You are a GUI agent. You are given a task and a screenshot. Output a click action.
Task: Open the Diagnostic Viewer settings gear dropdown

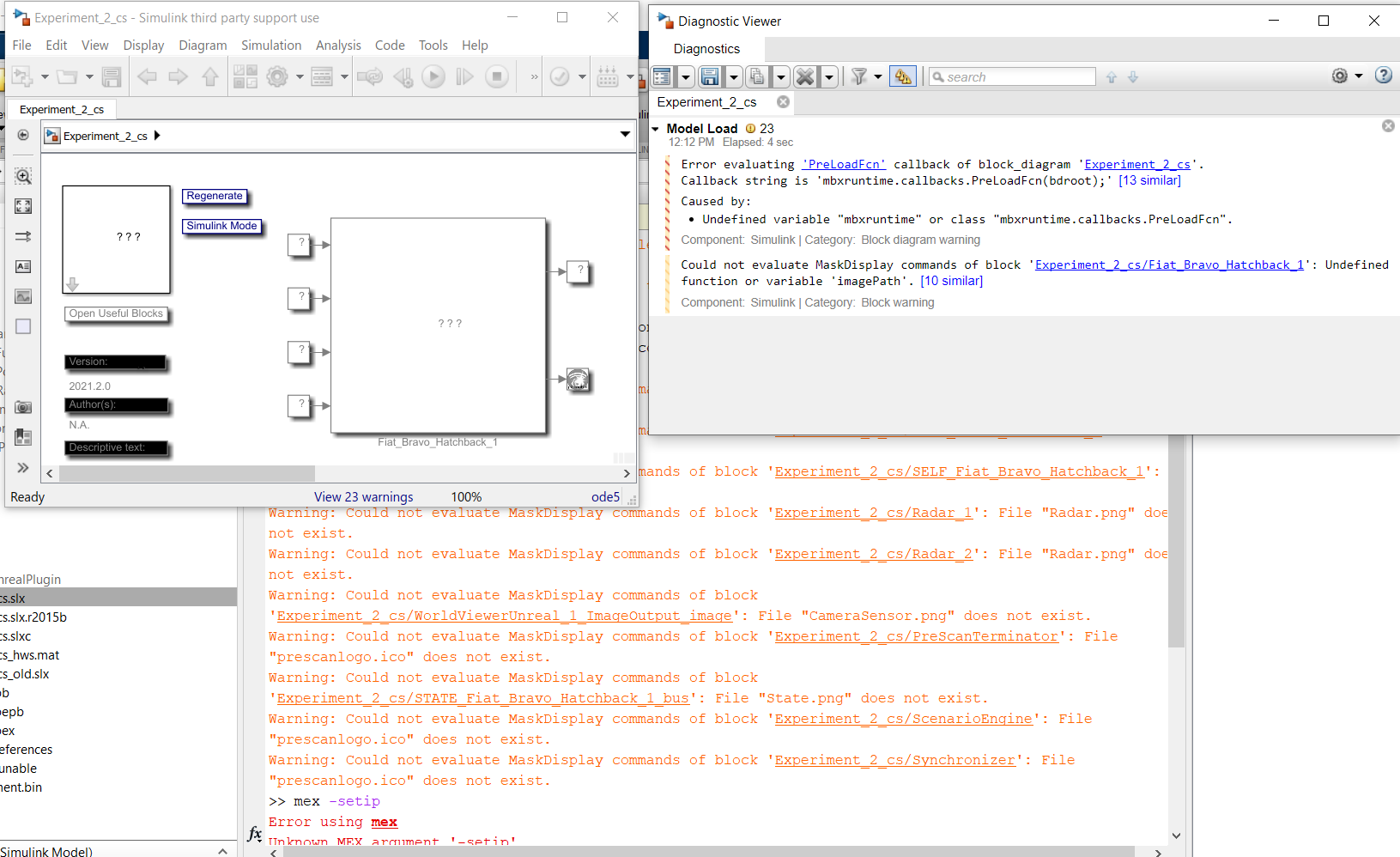(1346, 76)
